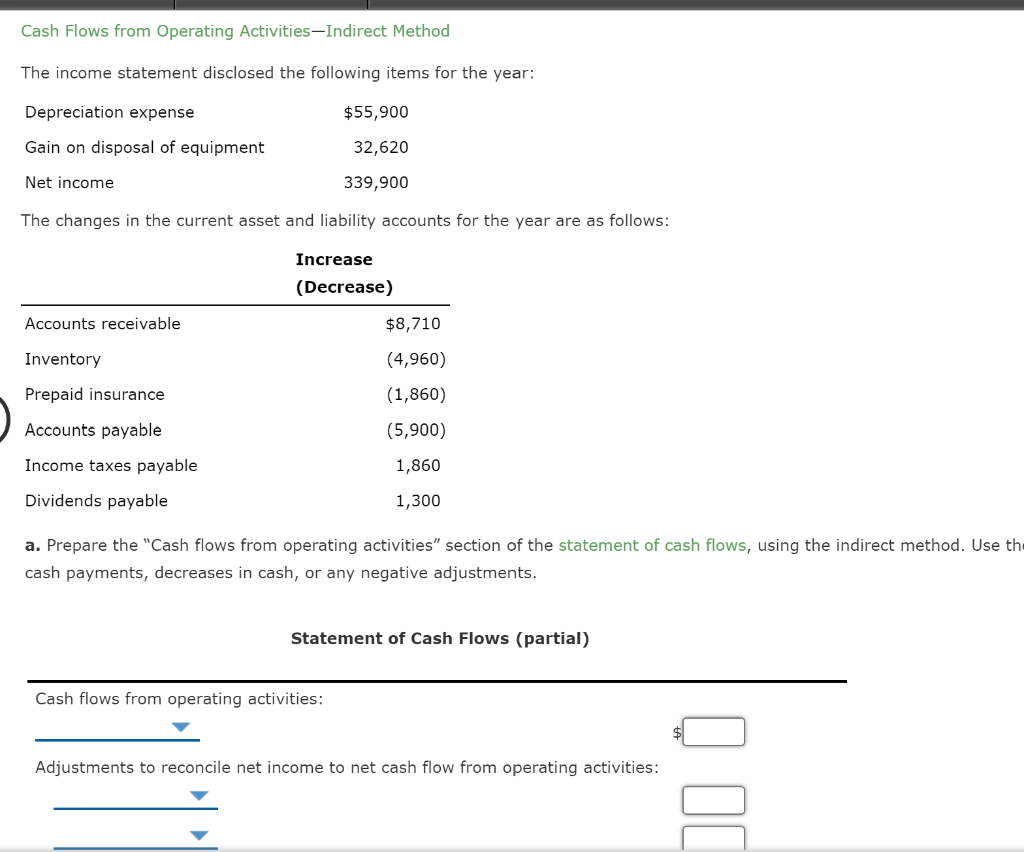Select the Gain on disposal of equipment row
This screenshot has height=852, width=1024.
point(144,147)
